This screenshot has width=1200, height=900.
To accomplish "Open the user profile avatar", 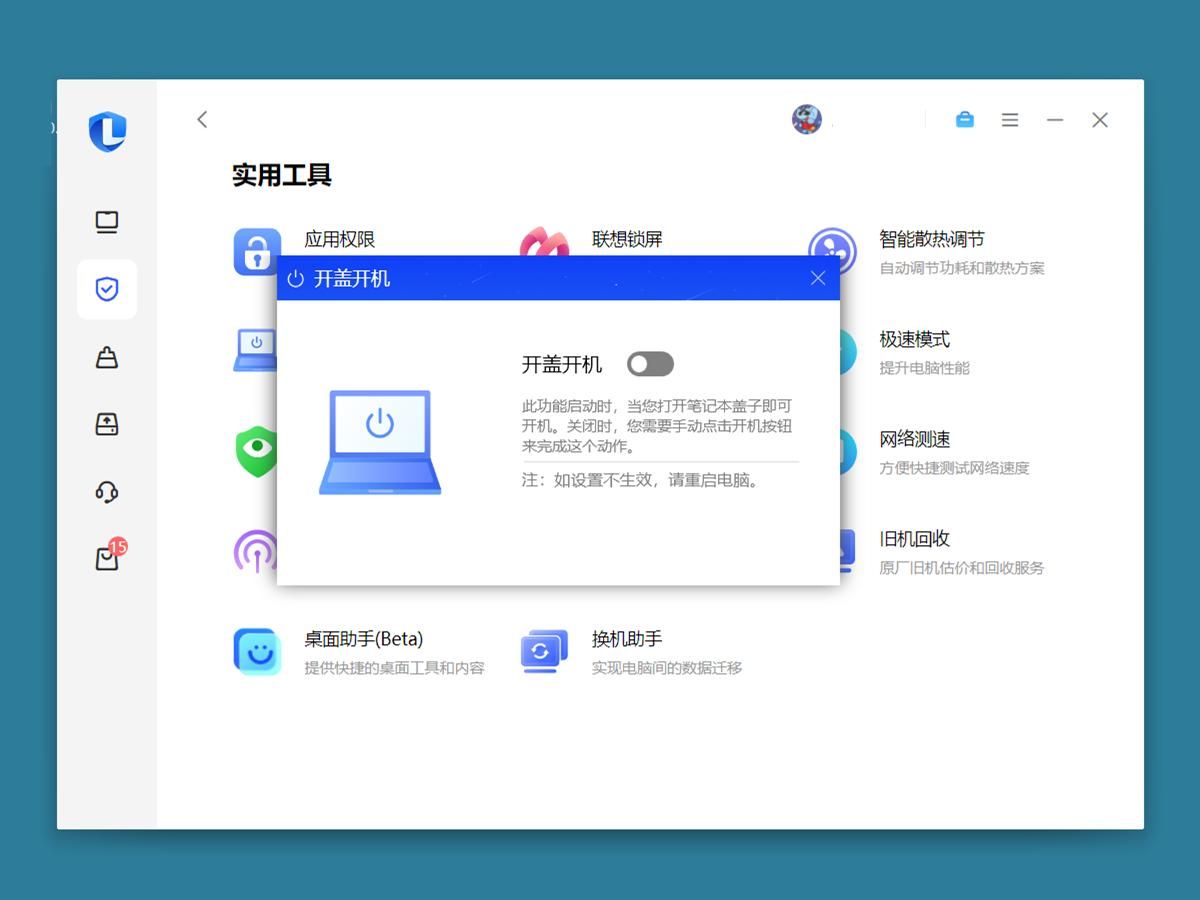I will click(806, 119).
